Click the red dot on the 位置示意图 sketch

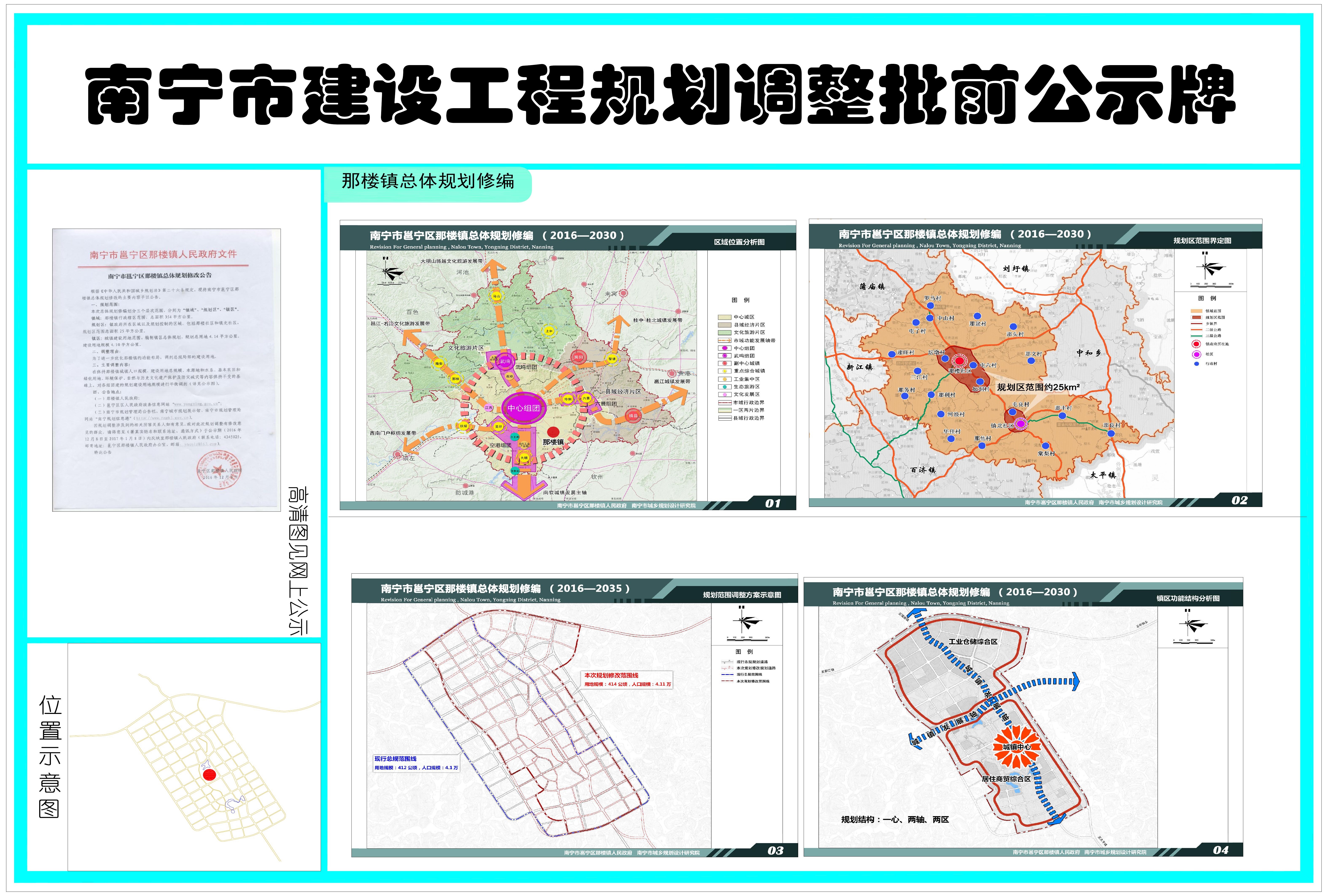(x=210, y=774)
